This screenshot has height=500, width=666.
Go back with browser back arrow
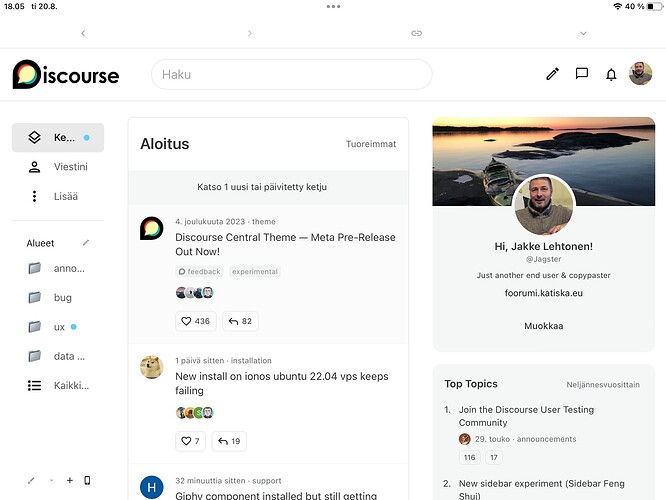pyautogui.click(x=83, y=33)
